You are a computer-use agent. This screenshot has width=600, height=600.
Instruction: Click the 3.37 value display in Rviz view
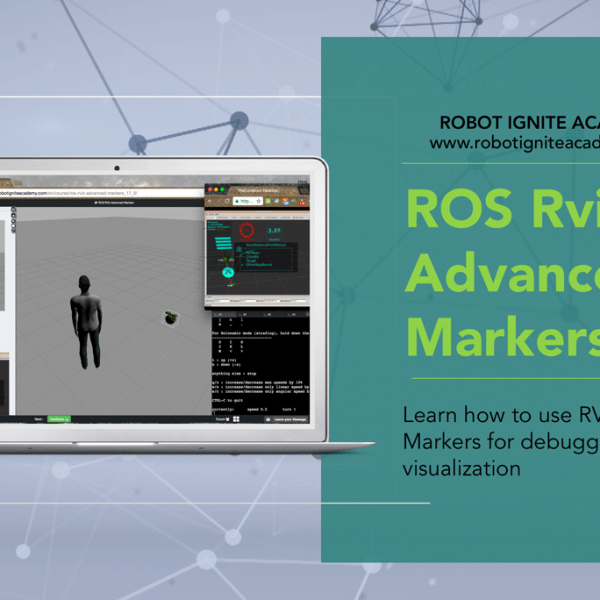274,230
